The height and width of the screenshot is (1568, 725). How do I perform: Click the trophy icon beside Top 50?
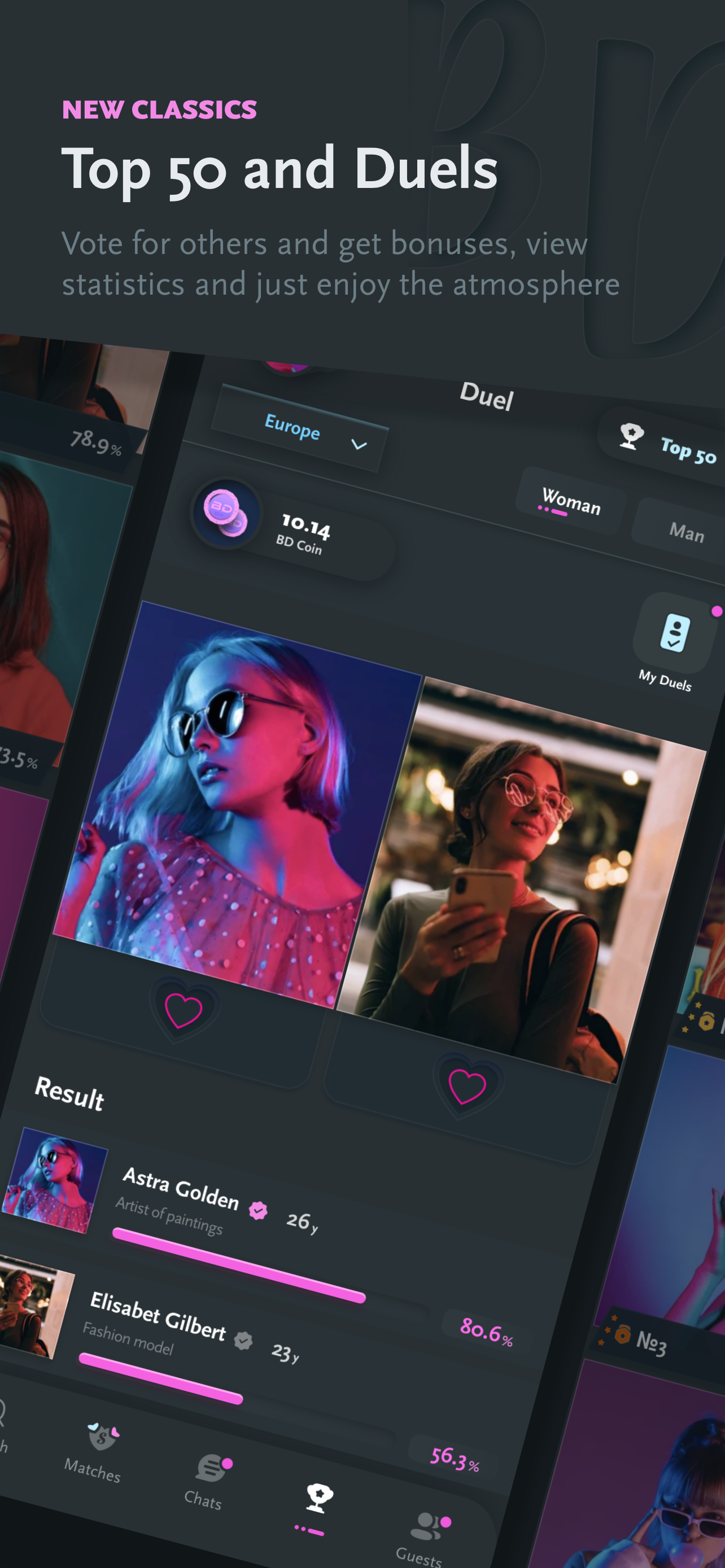pyautogui.click(x=631, y=436)
